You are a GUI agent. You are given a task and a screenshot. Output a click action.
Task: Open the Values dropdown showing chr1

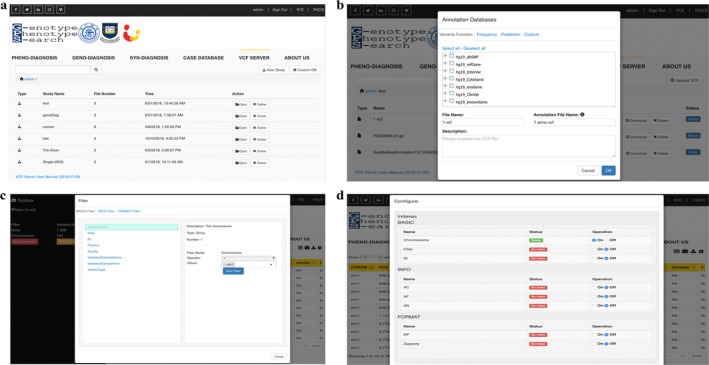coord(248,263)
